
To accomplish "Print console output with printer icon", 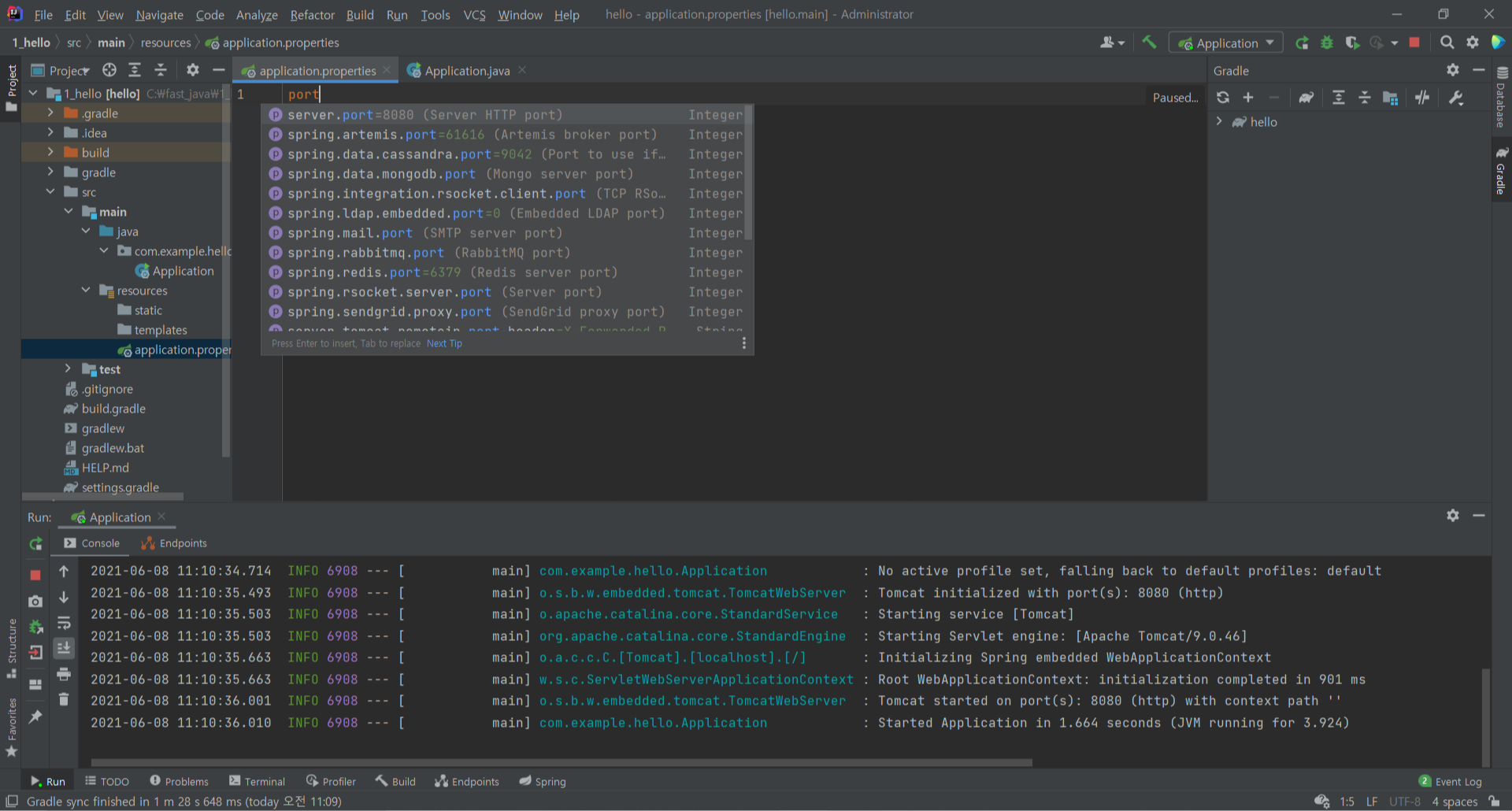I will (64, 674).
